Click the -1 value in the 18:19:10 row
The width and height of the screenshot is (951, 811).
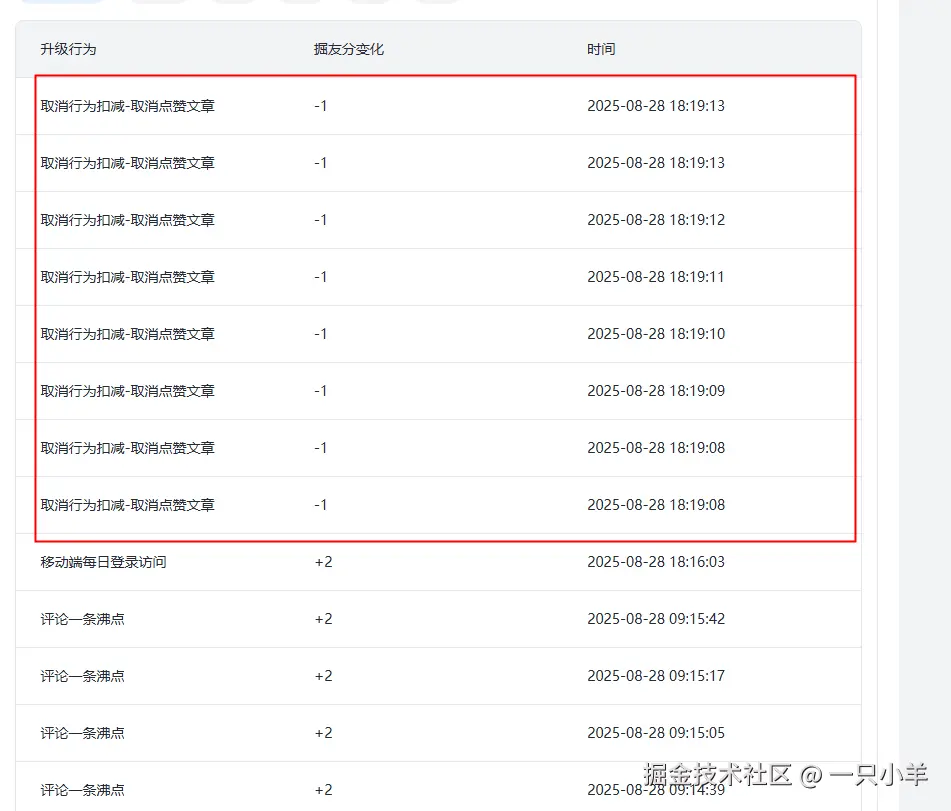point(320,334)
